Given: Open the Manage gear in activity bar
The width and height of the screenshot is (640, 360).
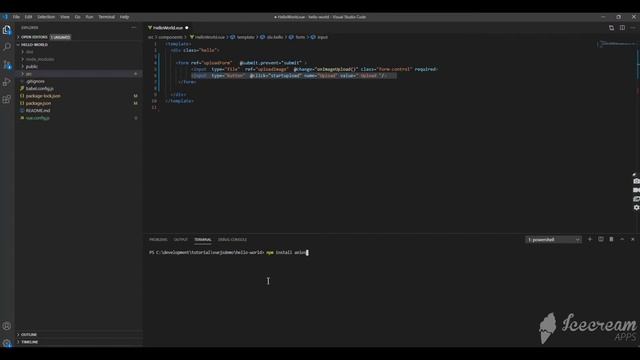Looking at the screenshot, I should 7,343.
